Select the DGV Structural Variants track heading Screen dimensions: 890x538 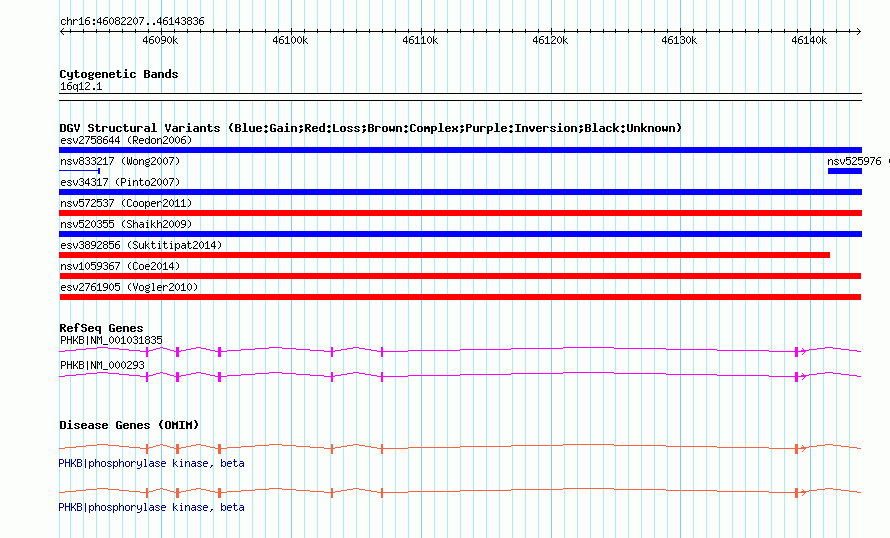click(x=370, y=128)
